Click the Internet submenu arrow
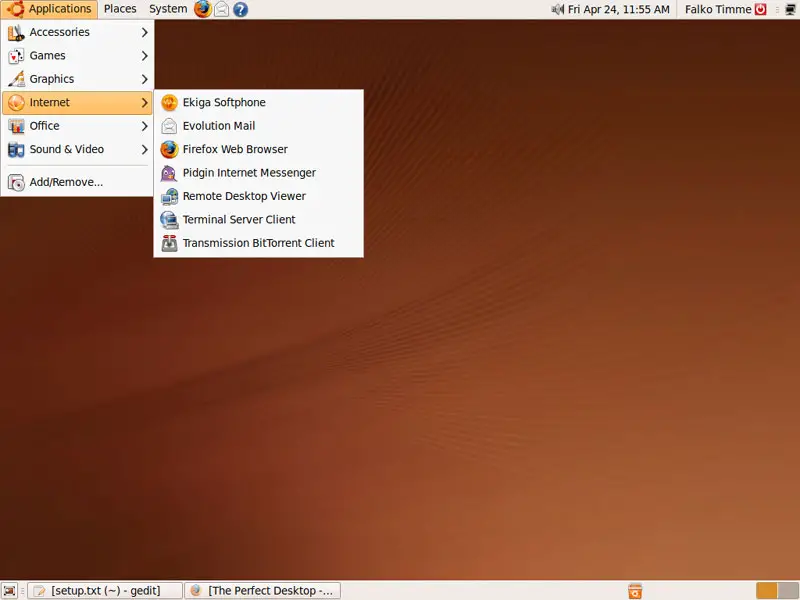The image size is (800, 600). coord(144,103)
